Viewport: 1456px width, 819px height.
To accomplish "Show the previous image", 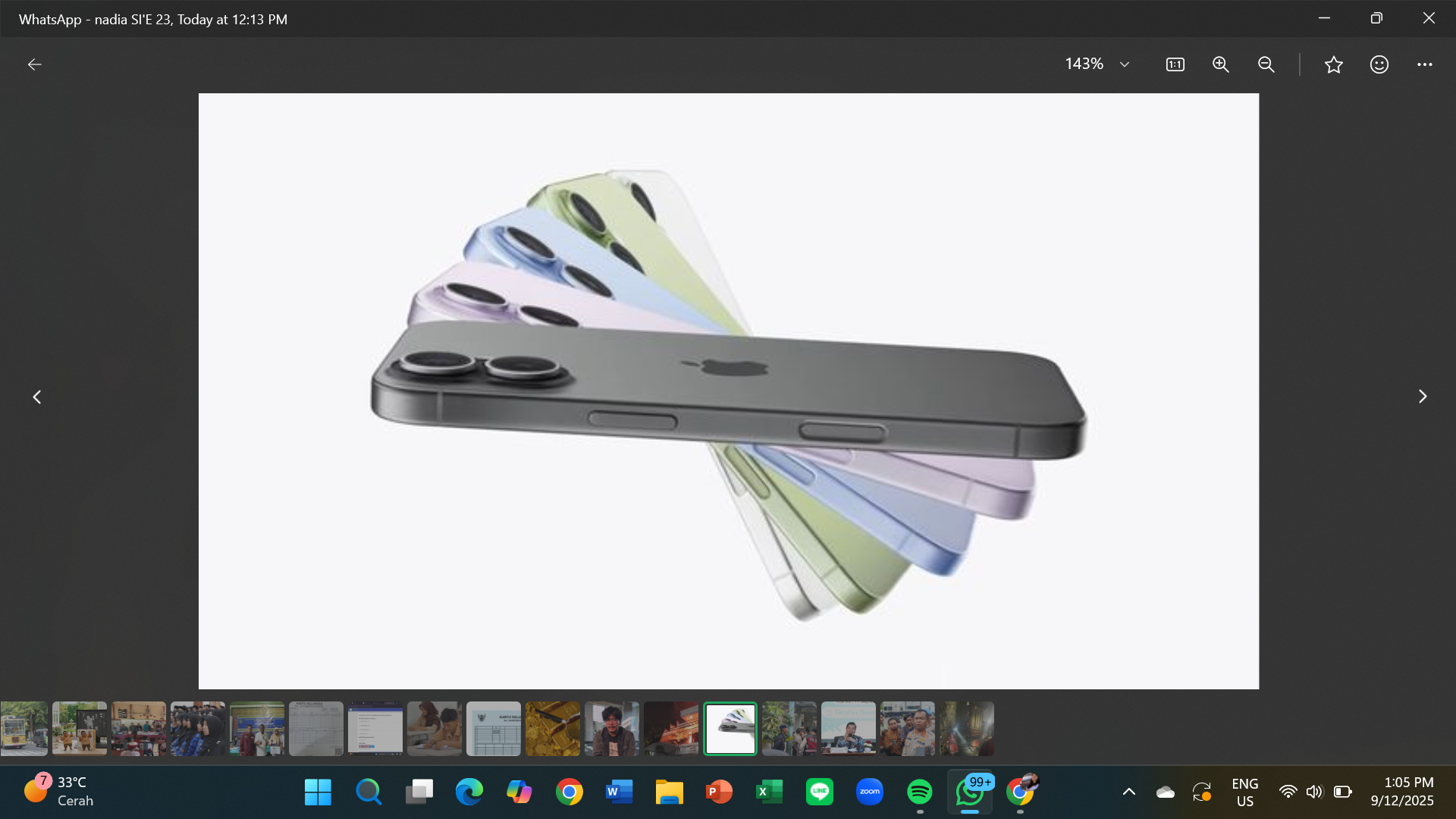I will coord(36,397).
